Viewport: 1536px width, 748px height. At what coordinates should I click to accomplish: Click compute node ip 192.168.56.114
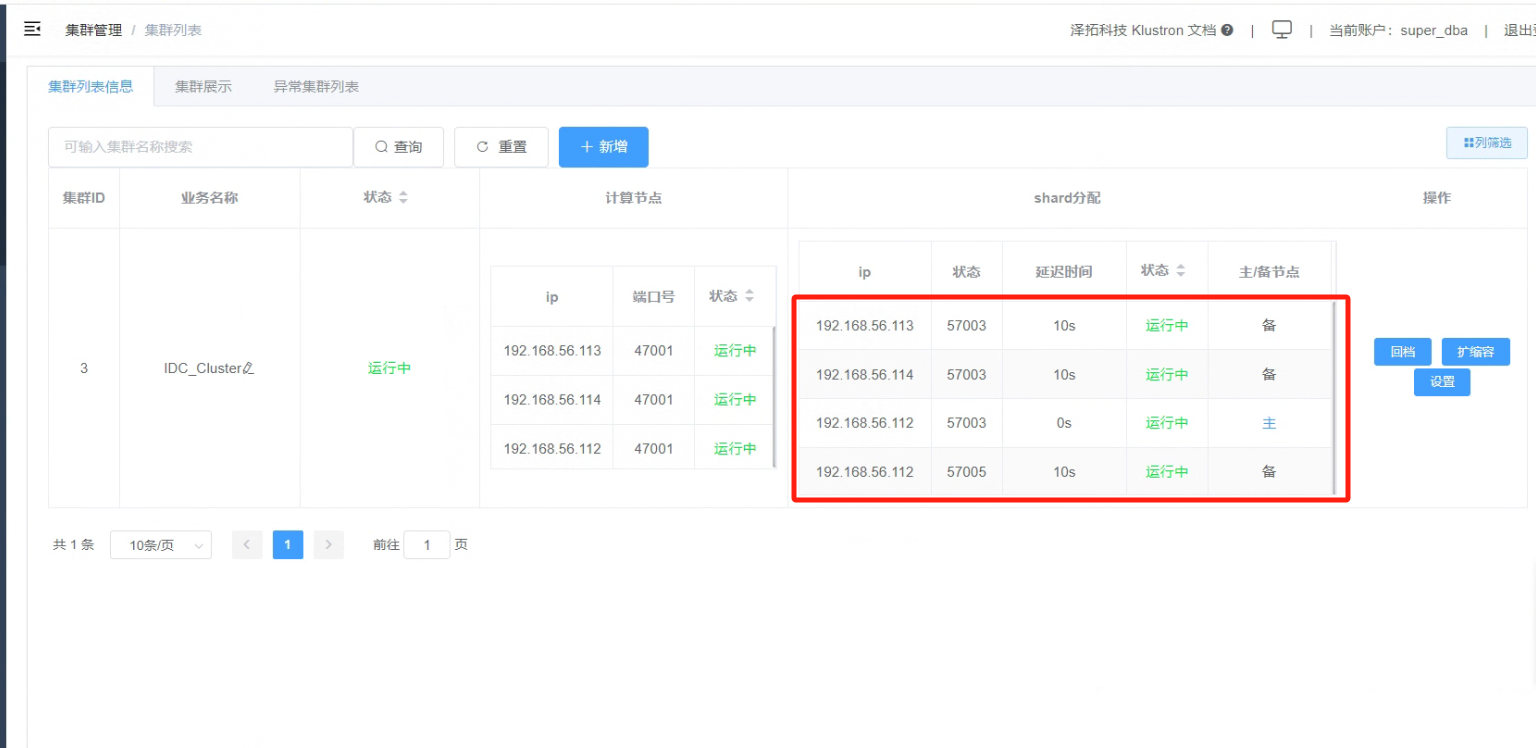click(552, 400)
